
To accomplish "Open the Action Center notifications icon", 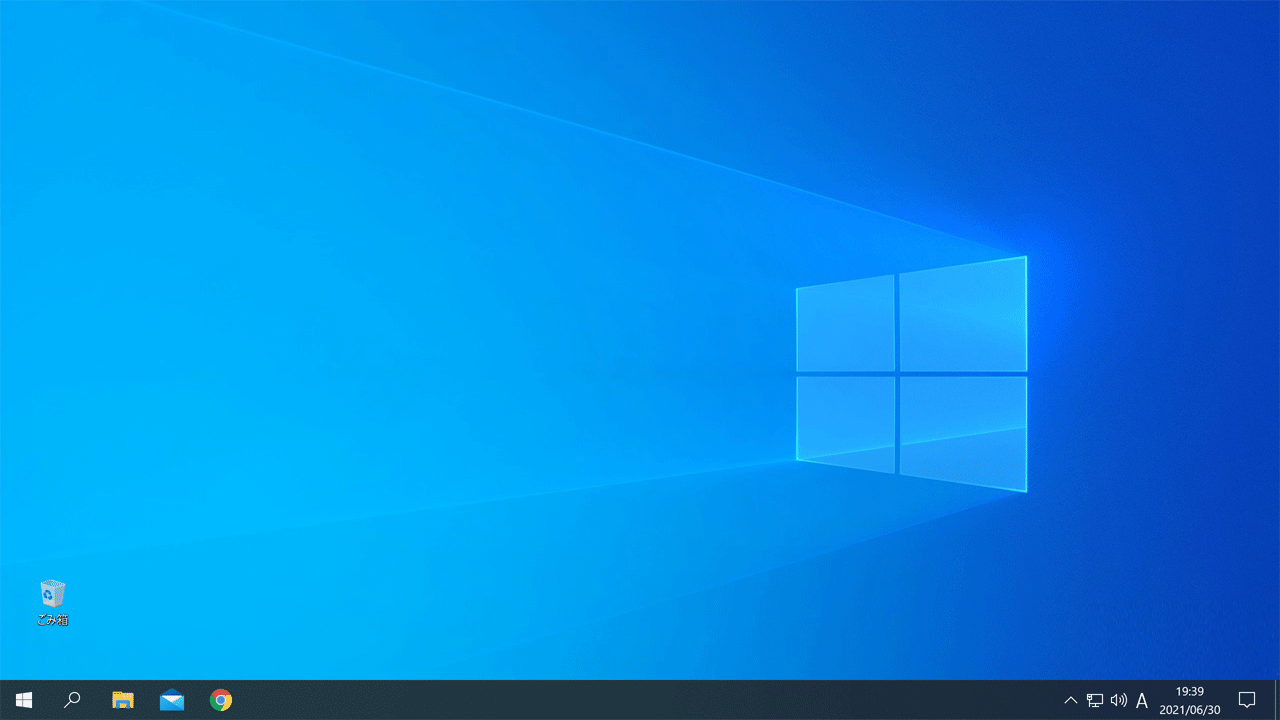I will click(1247, 700).
